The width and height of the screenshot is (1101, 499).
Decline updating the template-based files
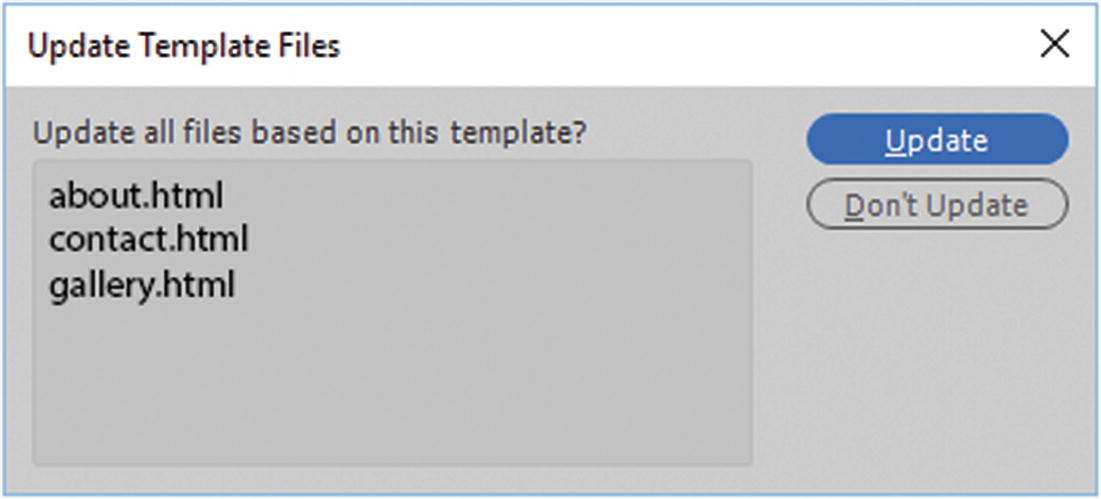pos(937,205)
